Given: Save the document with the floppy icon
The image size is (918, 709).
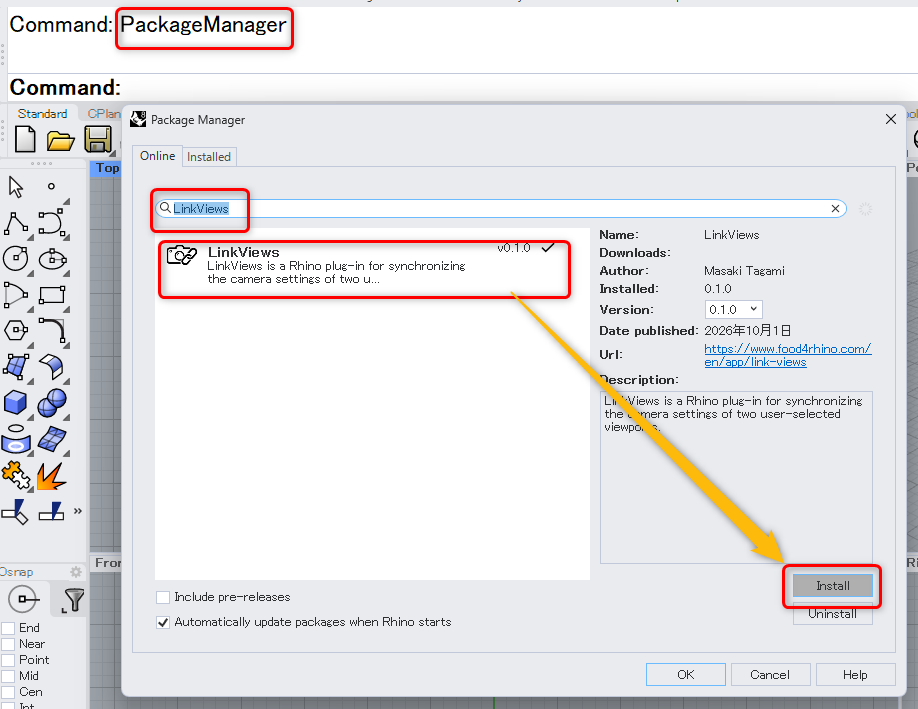Looking at the screenshot, I should pos(98,140).
